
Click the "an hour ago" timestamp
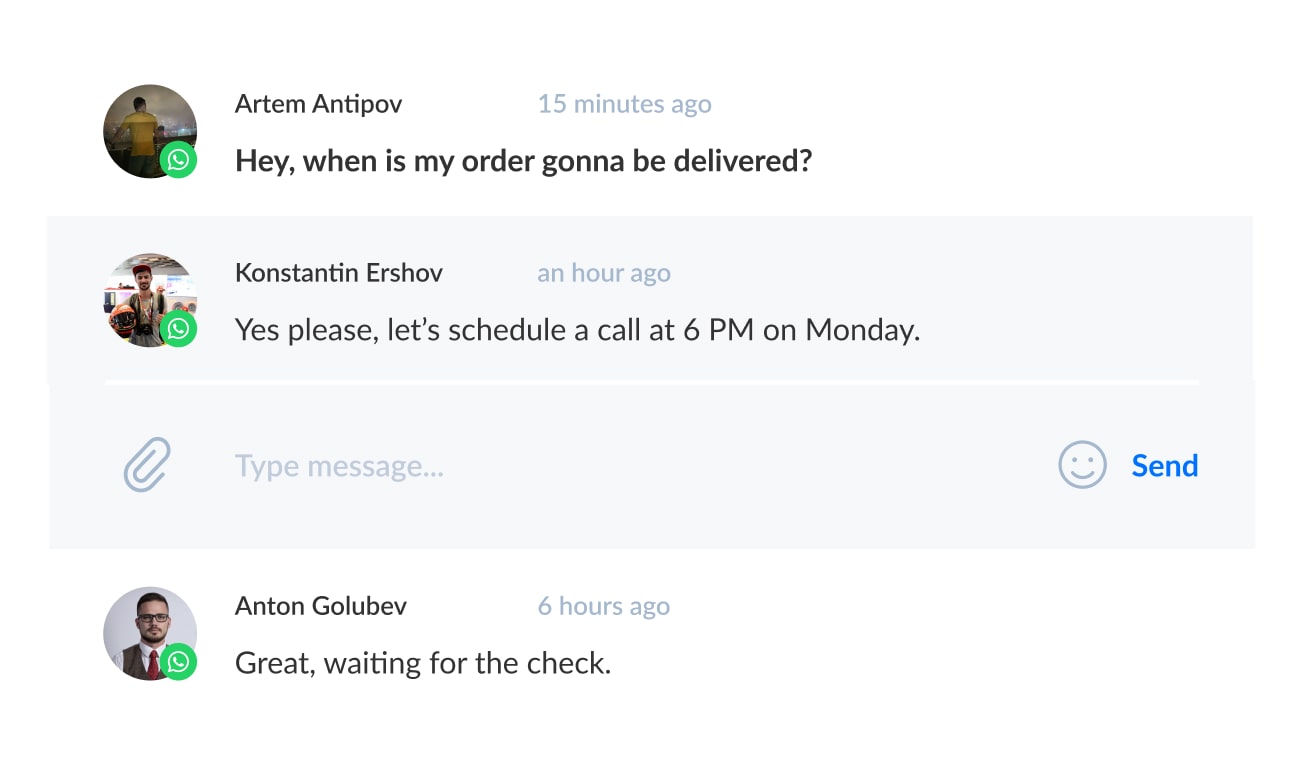pyautogui.click(x=603, y=273)
